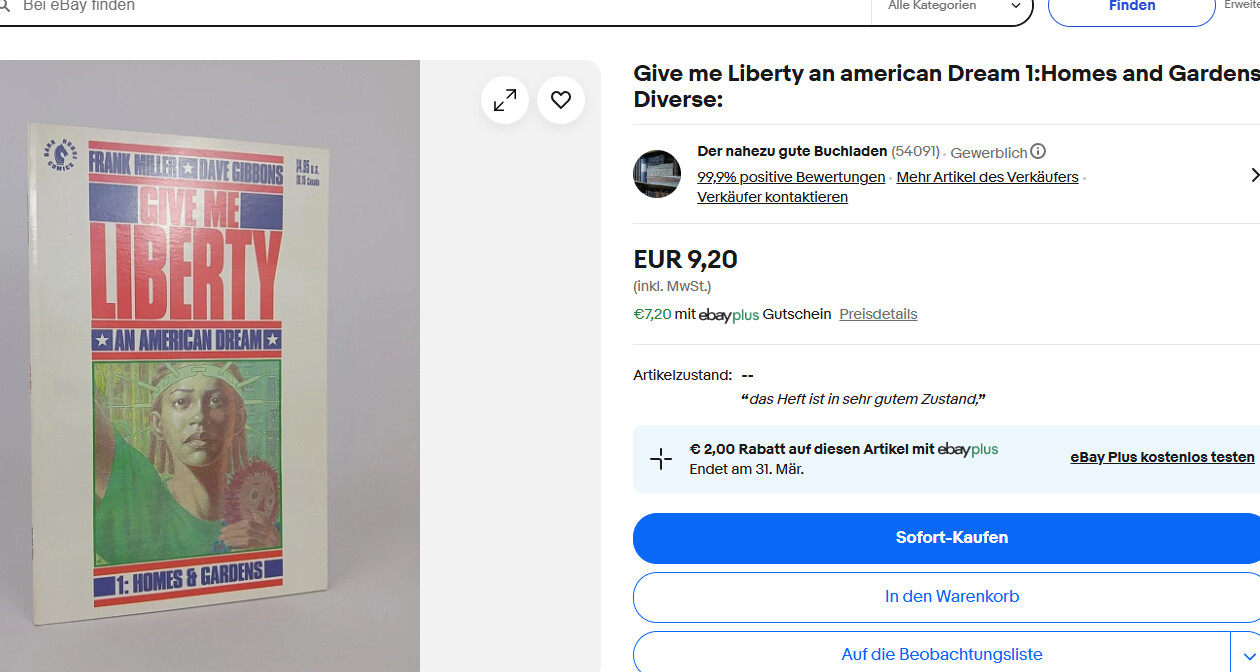Image resolution: width=1260 pixels, height=672 pixels.
Task: Expand the Beobachtungsliste dropdown arrow
Action: 1246,655
